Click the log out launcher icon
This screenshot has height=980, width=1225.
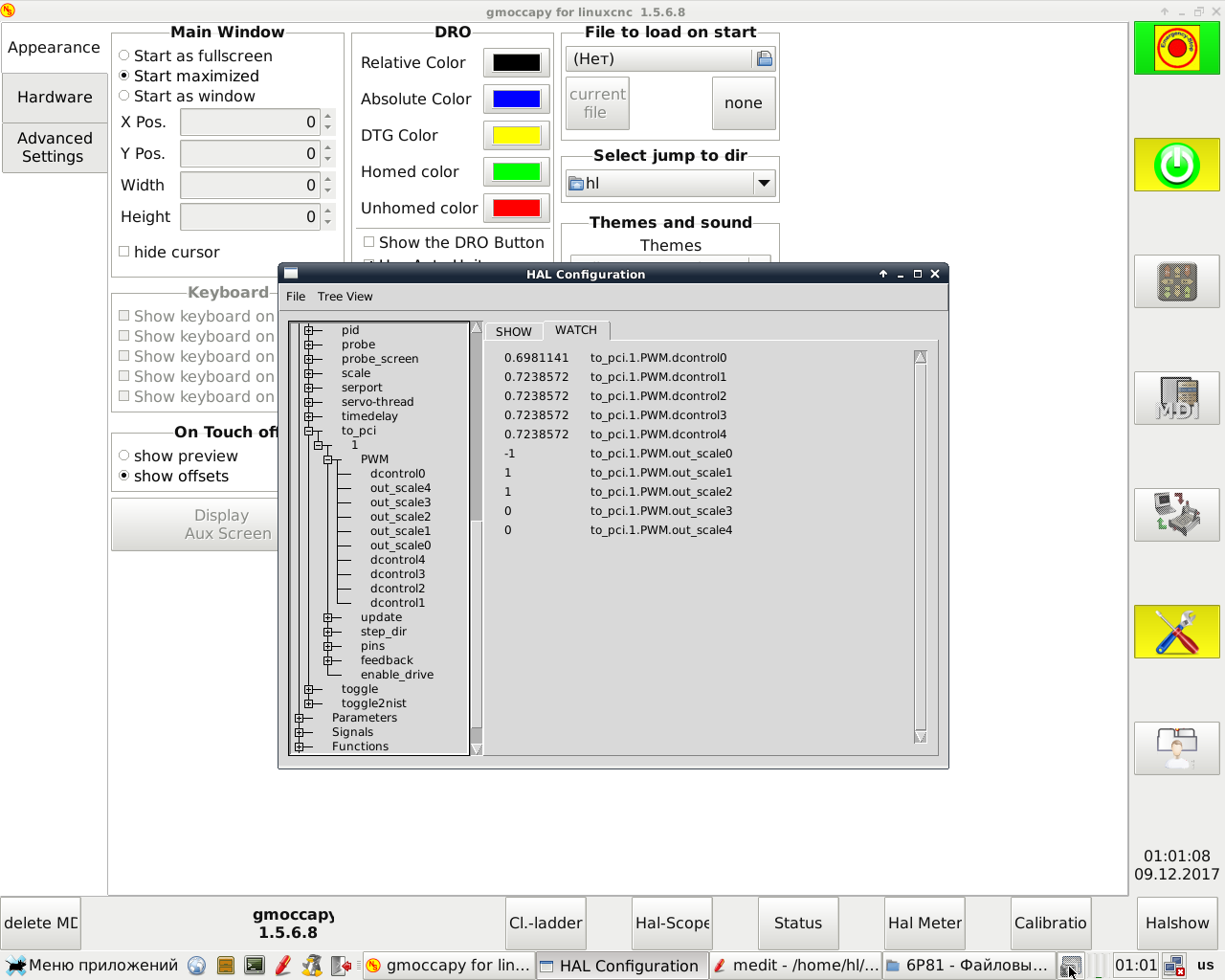(x=341, y=966)
